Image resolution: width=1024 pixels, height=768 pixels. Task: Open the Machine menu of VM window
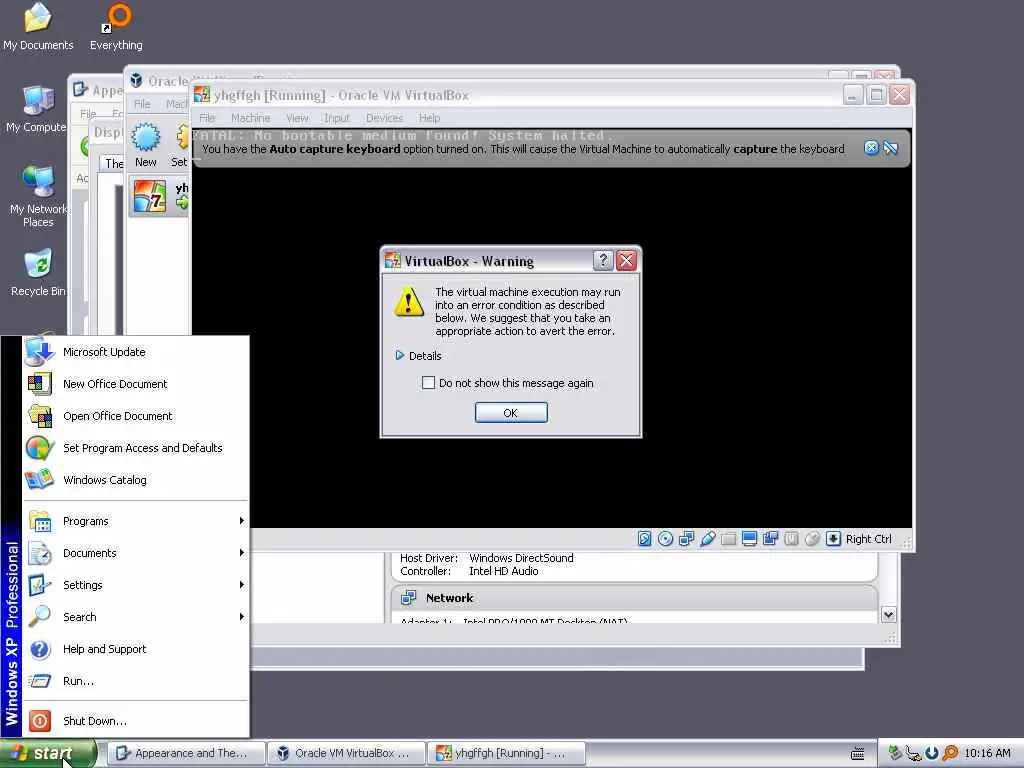pos(250,118)
